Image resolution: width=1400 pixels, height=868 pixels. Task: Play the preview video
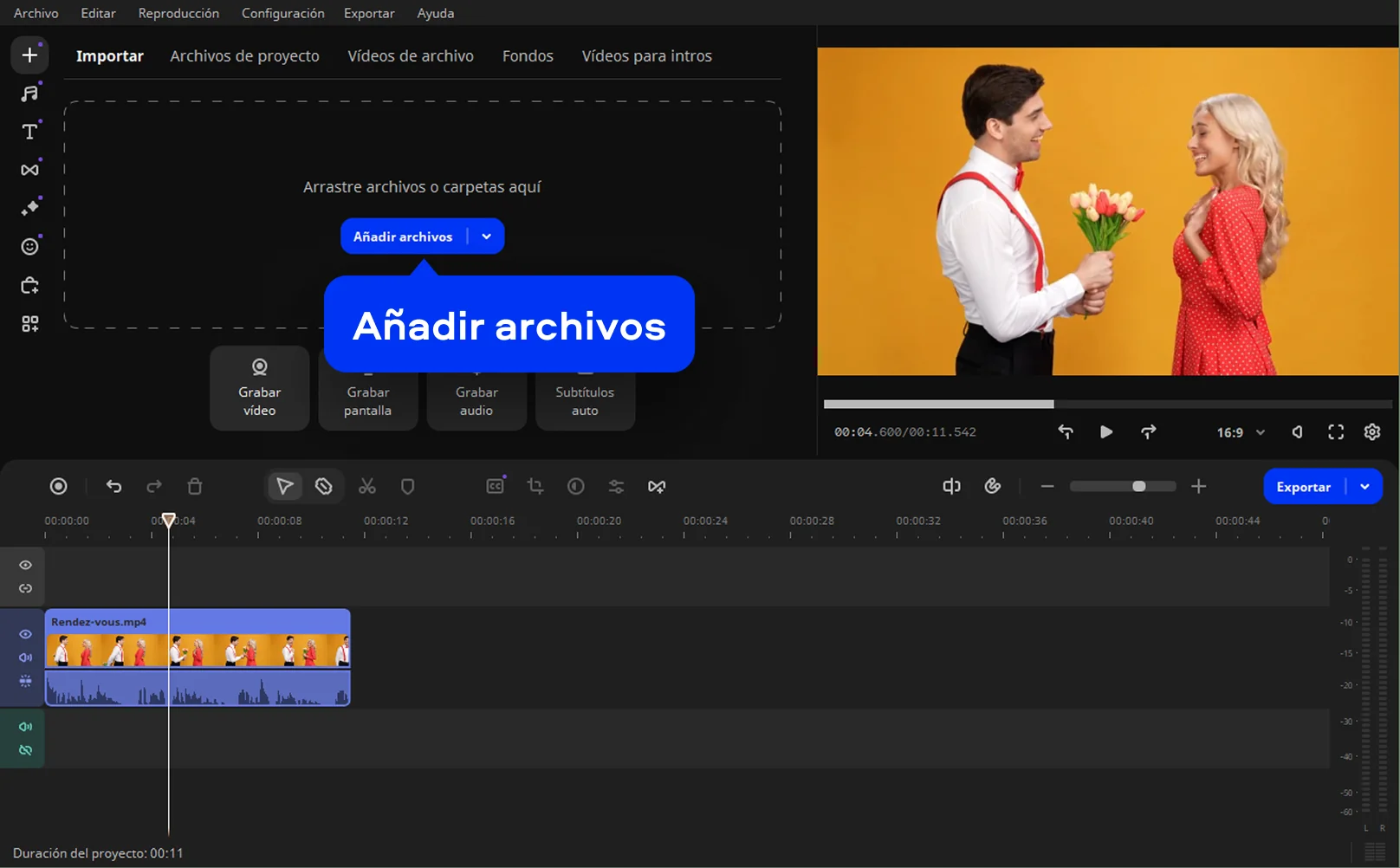1106,432
